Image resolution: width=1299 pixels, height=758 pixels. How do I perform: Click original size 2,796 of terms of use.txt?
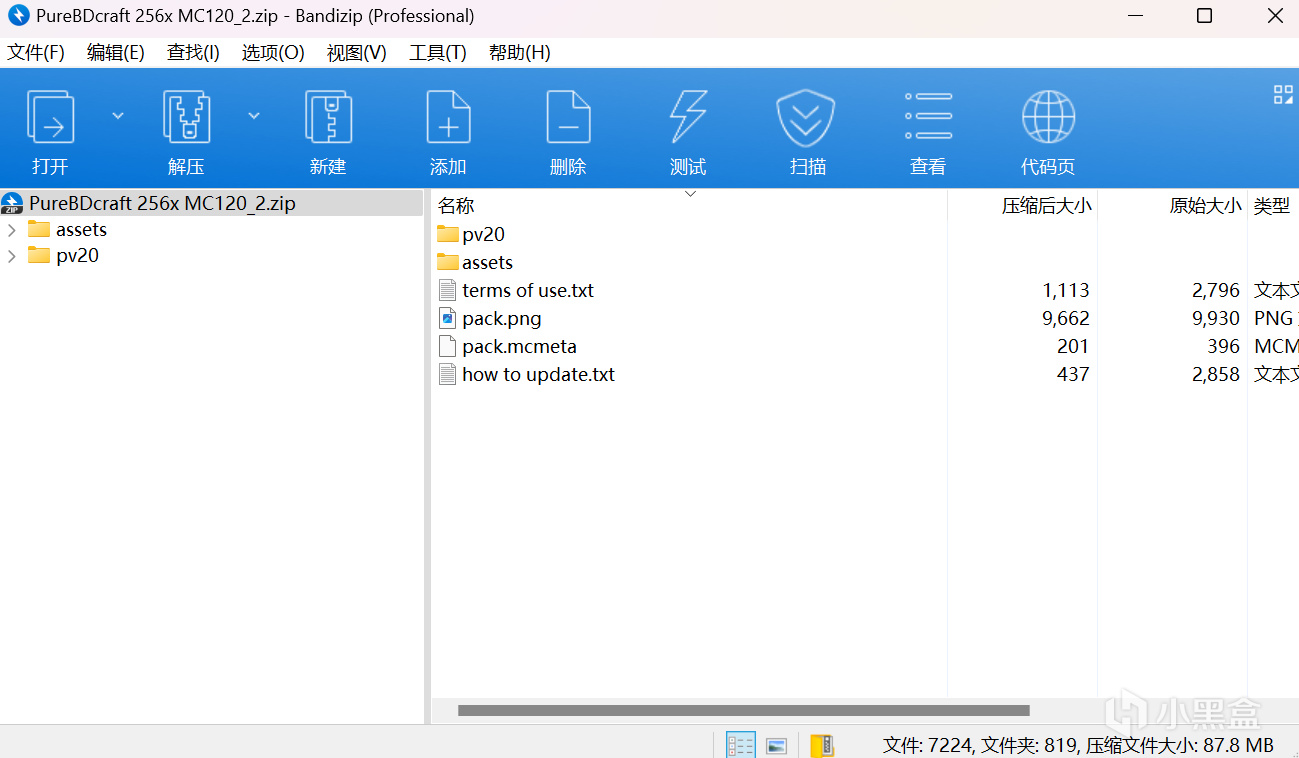(1216, 291)
